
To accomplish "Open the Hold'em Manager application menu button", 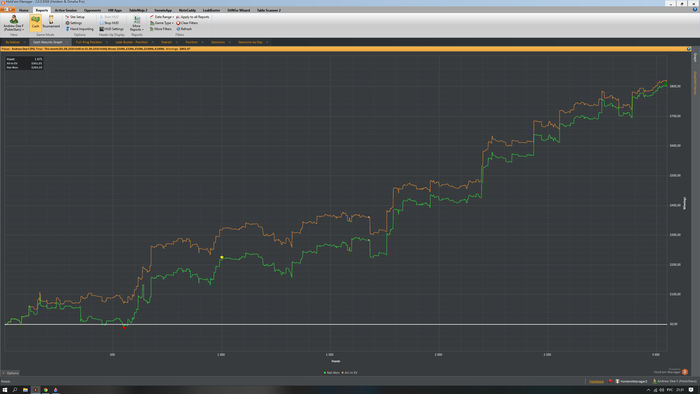I will pyautogui.click(x=7, y=9).
